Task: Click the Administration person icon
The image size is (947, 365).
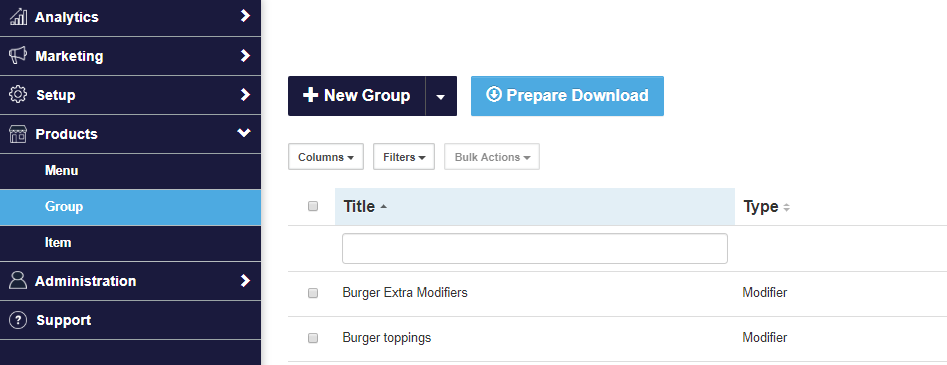Action: [x=19, y=280]
